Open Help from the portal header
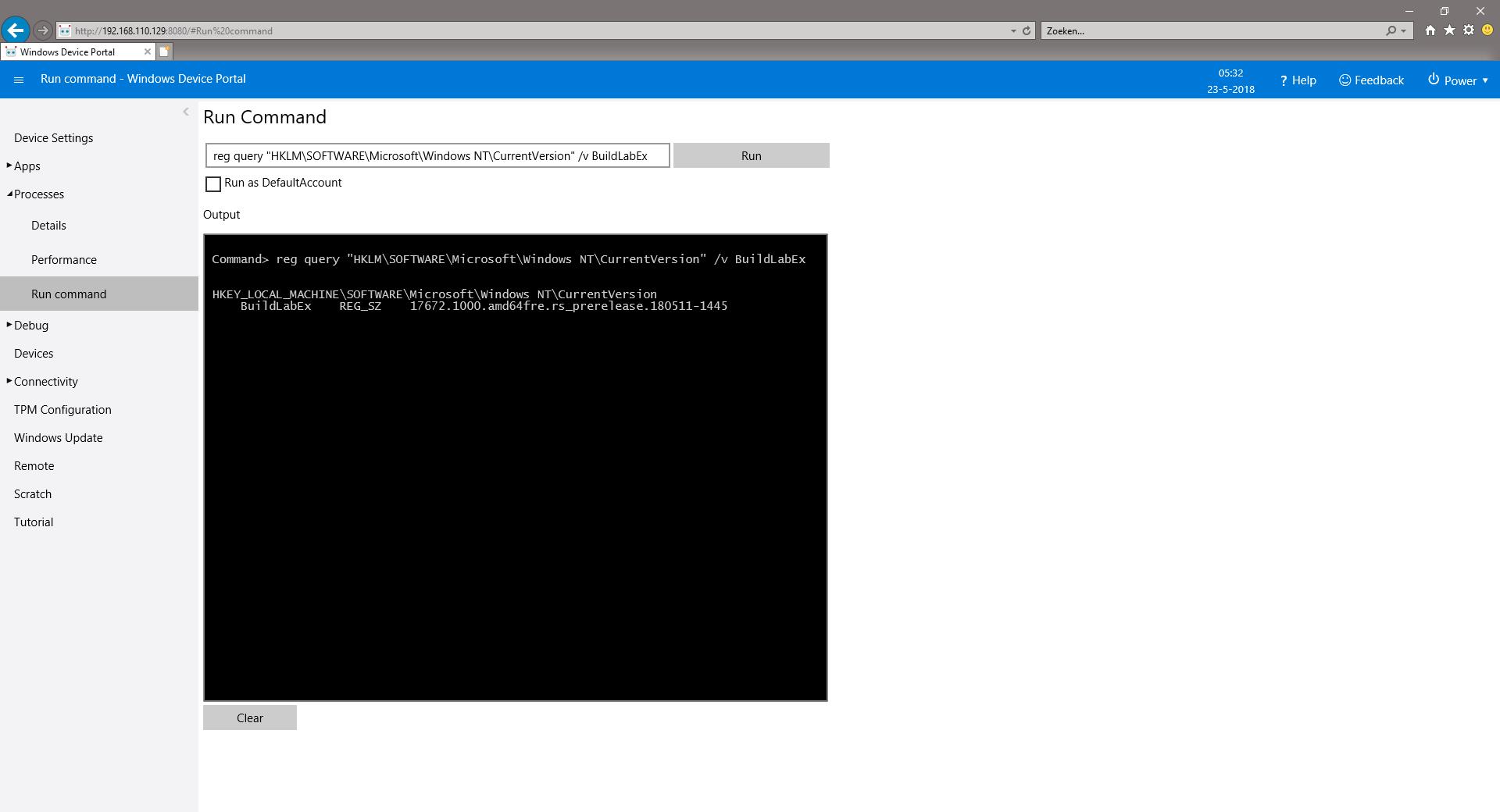 (1298, 80)
